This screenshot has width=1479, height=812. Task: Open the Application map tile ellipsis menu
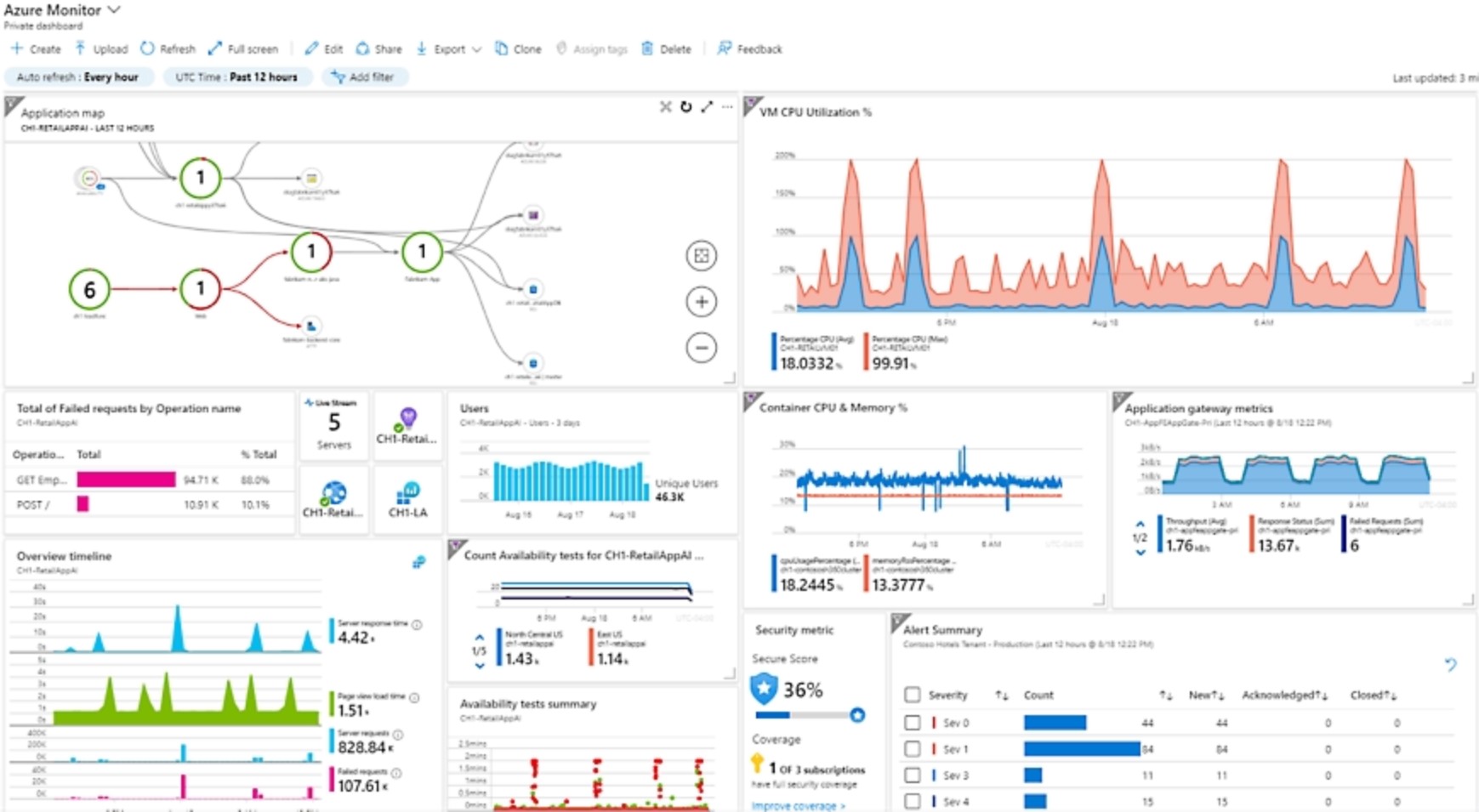(727, 107)
